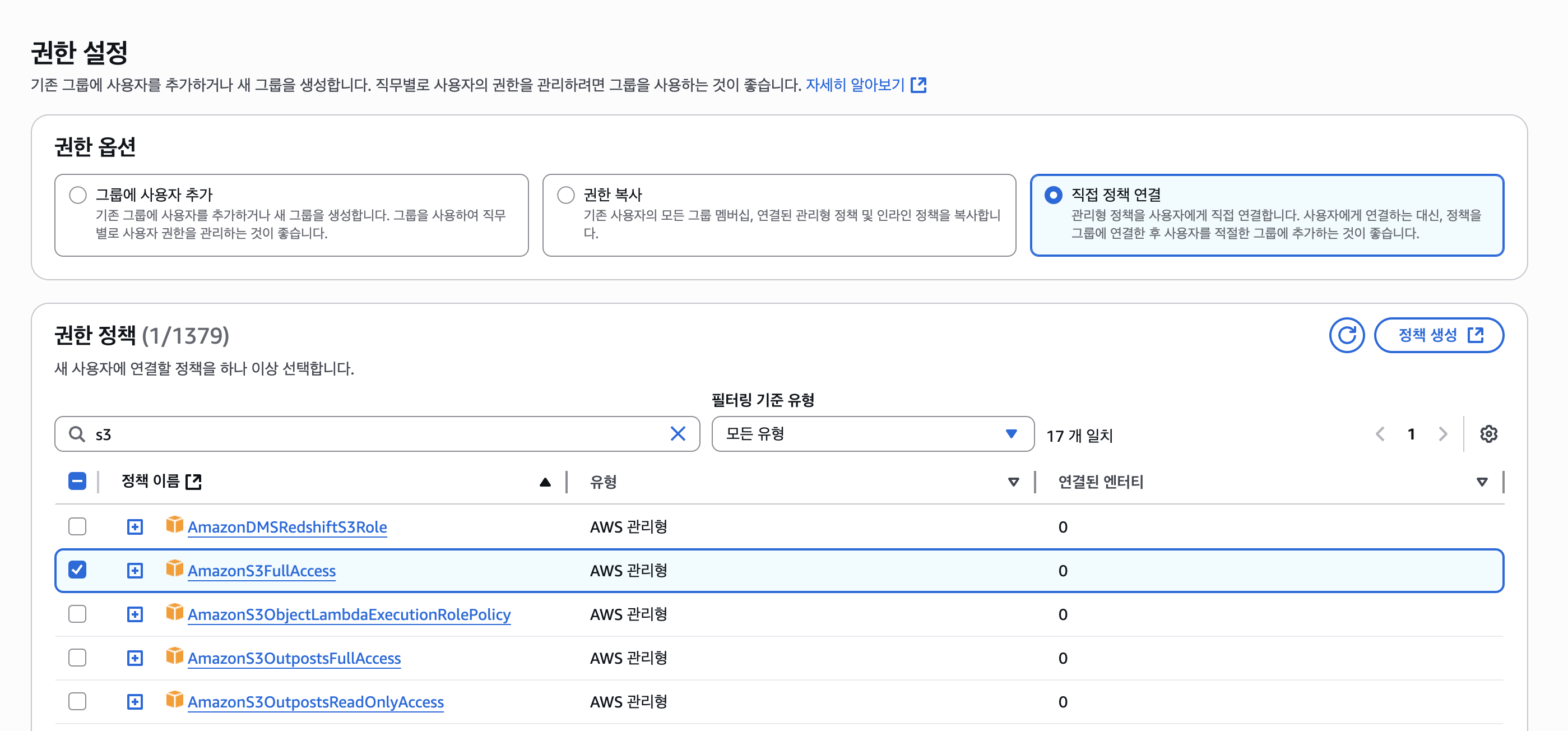Screen dimensions: 1568x731
Task: Open the 모든 유형 filter dropdown
Action: point(872,434)
